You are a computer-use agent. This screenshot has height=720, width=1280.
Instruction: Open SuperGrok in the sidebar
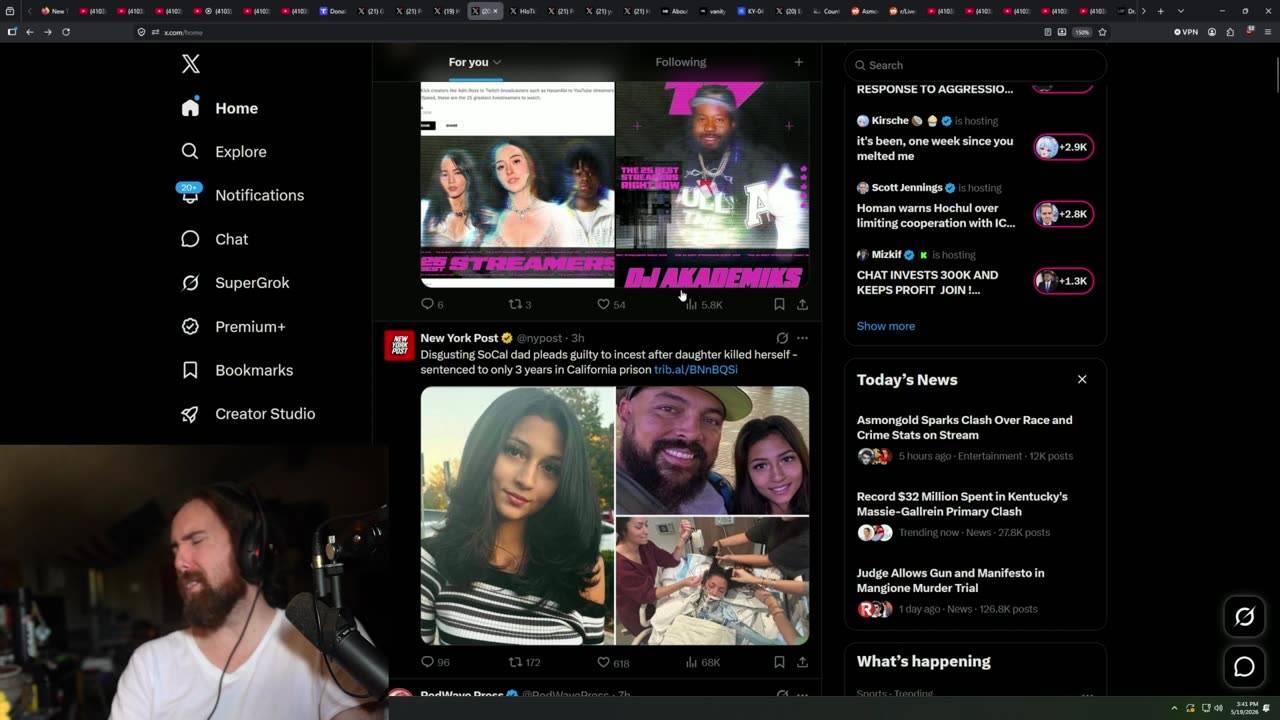235,283
